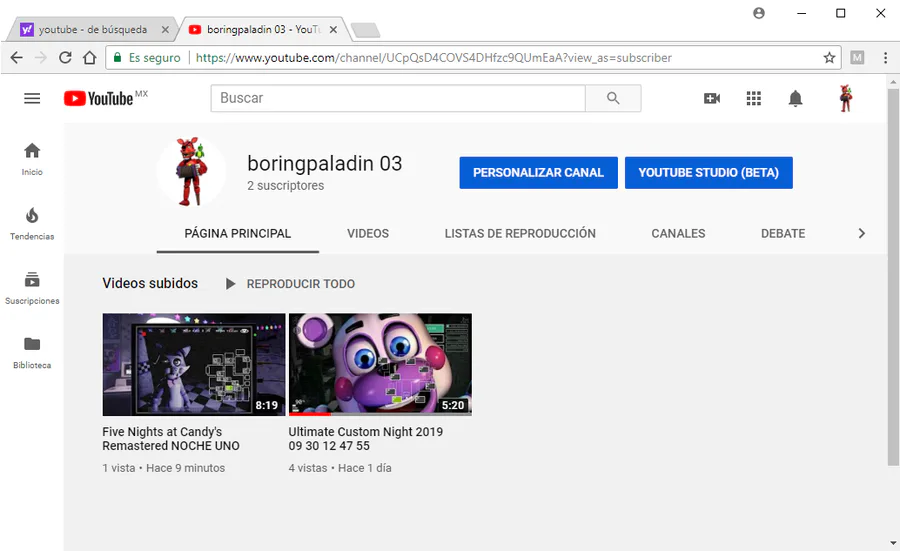Screen dimensions: 900x551
Task: Select the Página Principal tab
Action: [x=238, y=234]
